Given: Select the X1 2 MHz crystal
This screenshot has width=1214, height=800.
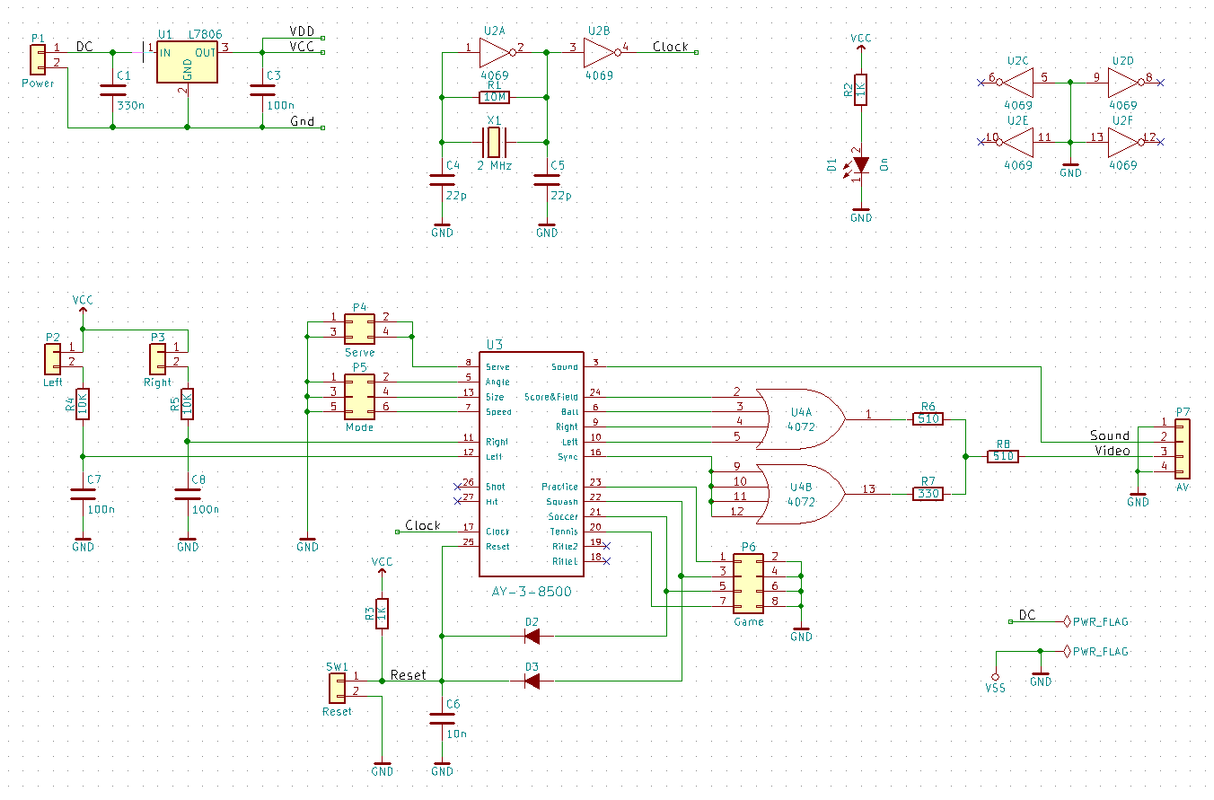Looking at the screenshot, I should [494, 141].
